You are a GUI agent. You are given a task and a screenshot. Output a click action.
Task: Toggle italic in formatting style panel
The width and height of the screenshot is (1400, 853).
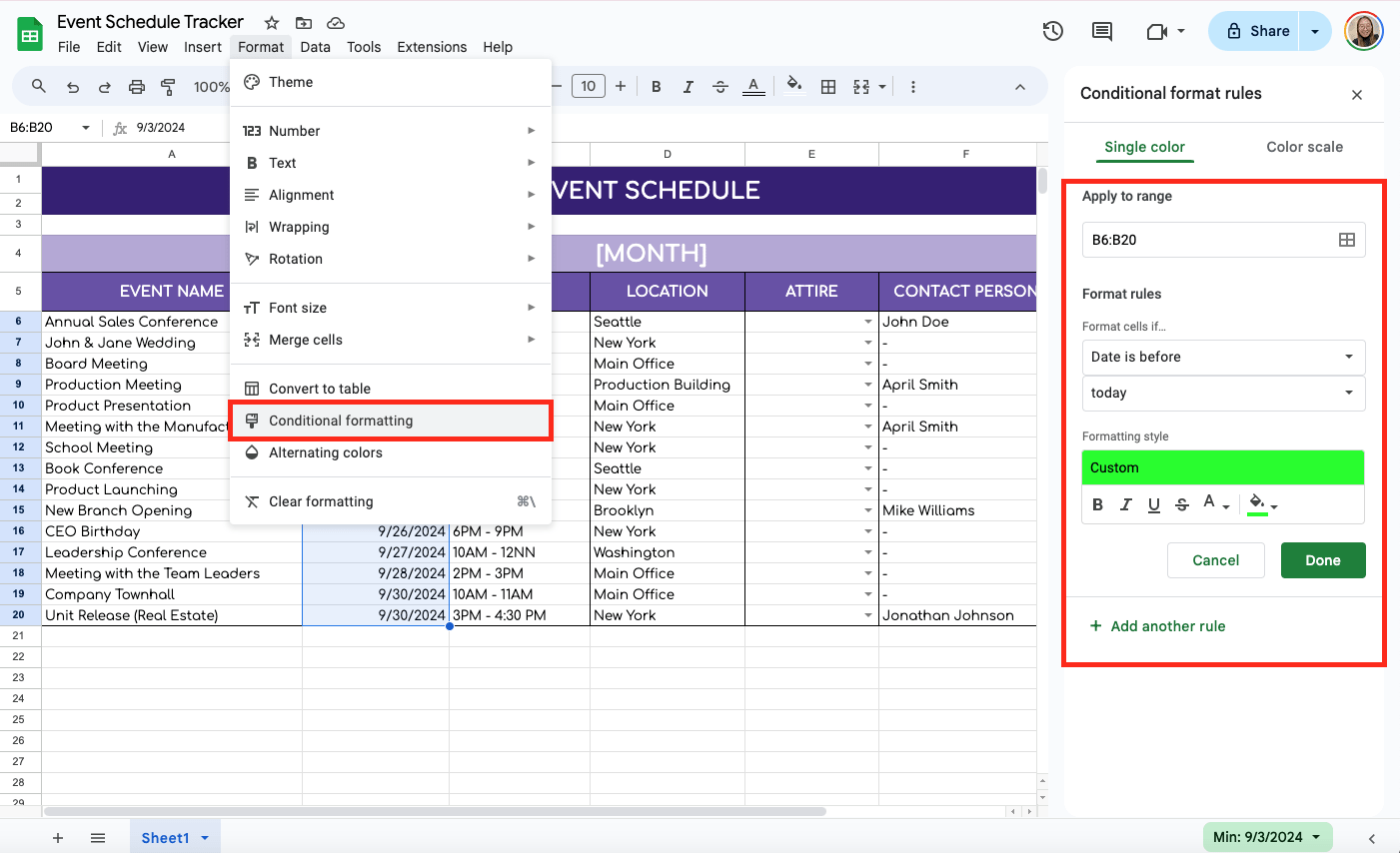point(1126,504)
